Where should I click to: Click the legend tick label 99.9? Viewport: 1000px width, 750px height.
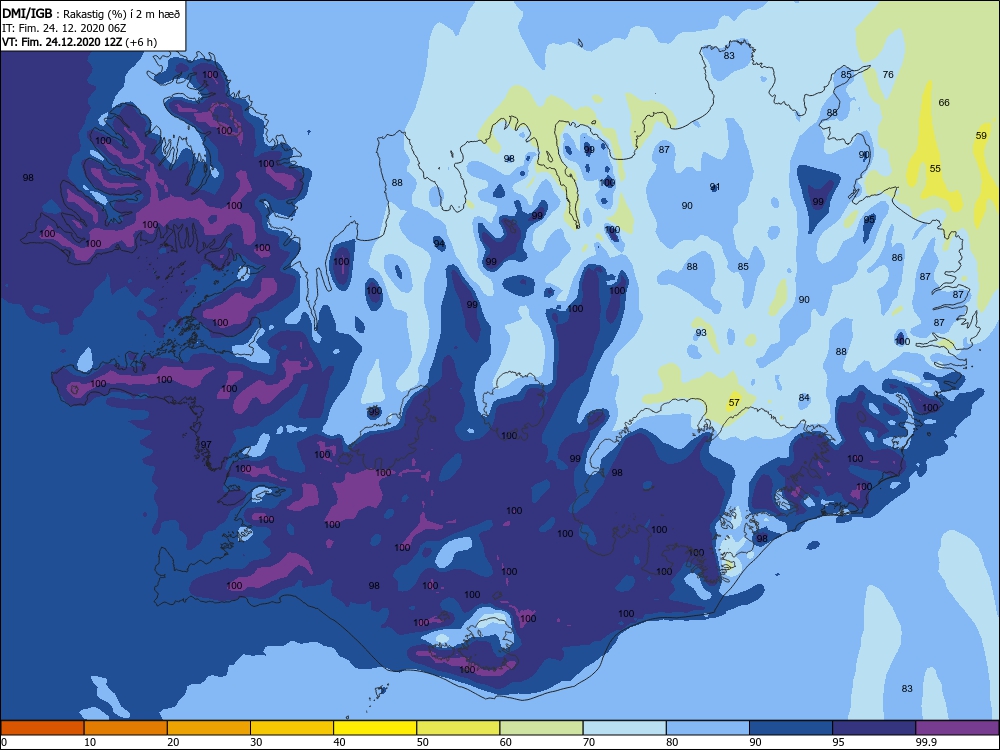pos(927,742)
